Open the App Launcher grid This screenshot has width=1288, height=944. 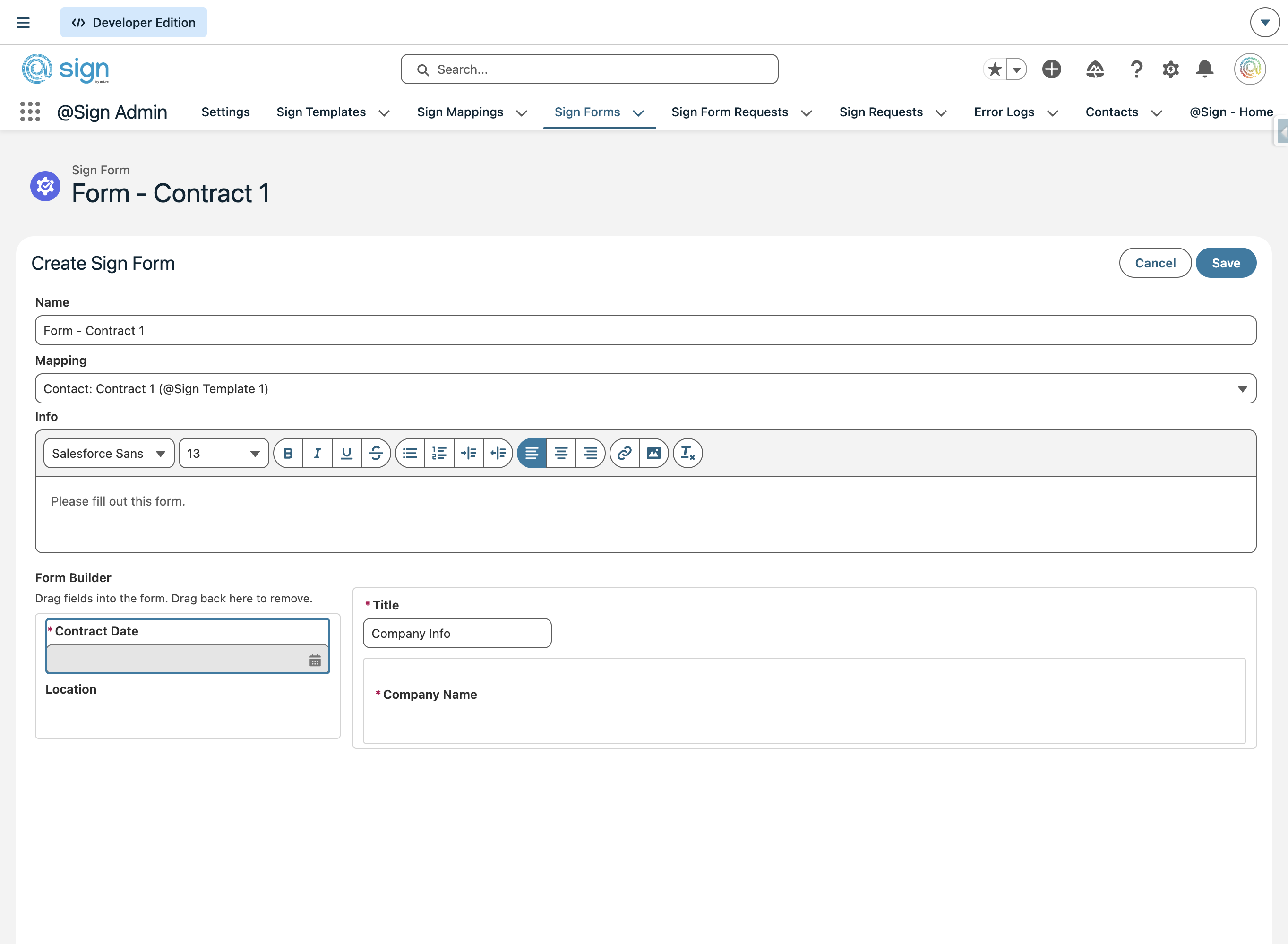(30, 112)
